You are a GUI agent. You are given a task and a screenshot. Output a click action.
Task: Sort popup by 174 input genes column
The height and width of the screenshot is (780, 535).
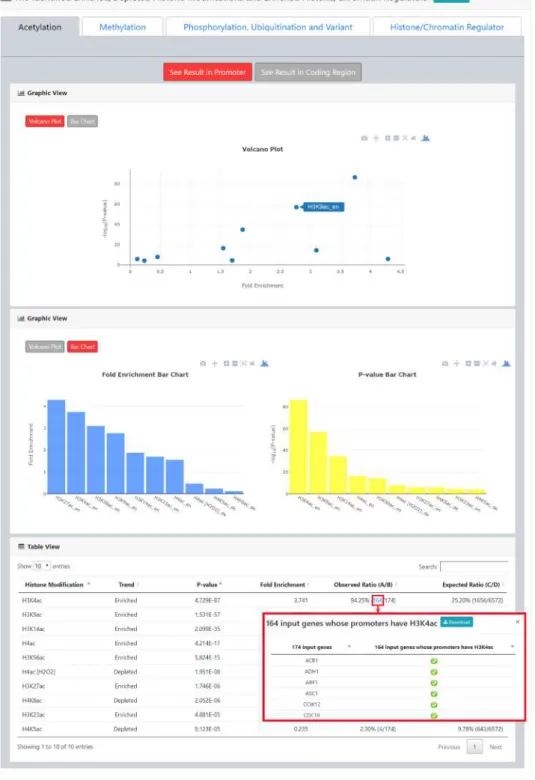coord(312,647)
